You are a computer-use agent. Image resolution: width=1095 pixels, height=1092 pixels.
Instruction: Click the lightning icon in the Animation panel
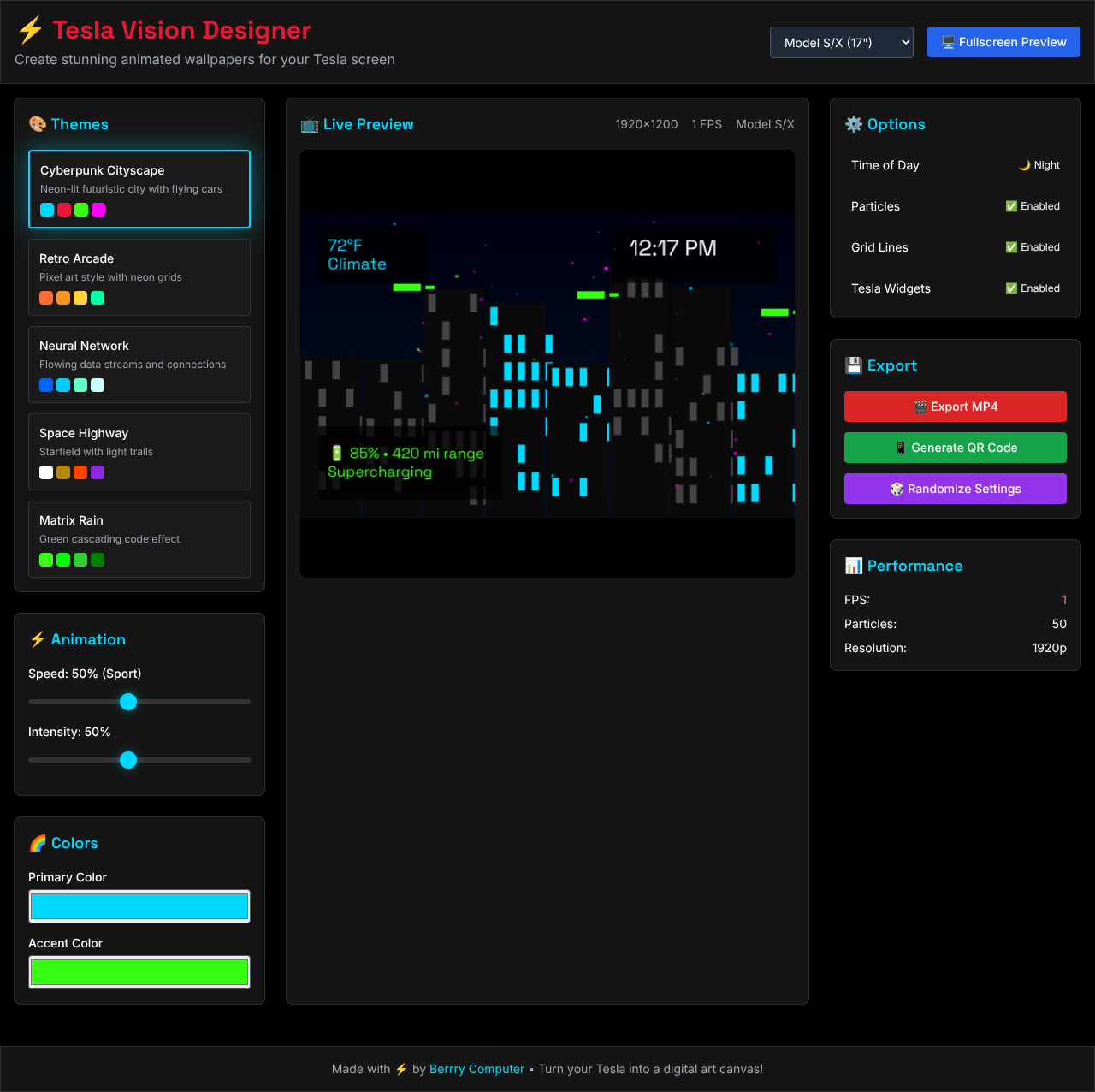pos(38,638)
